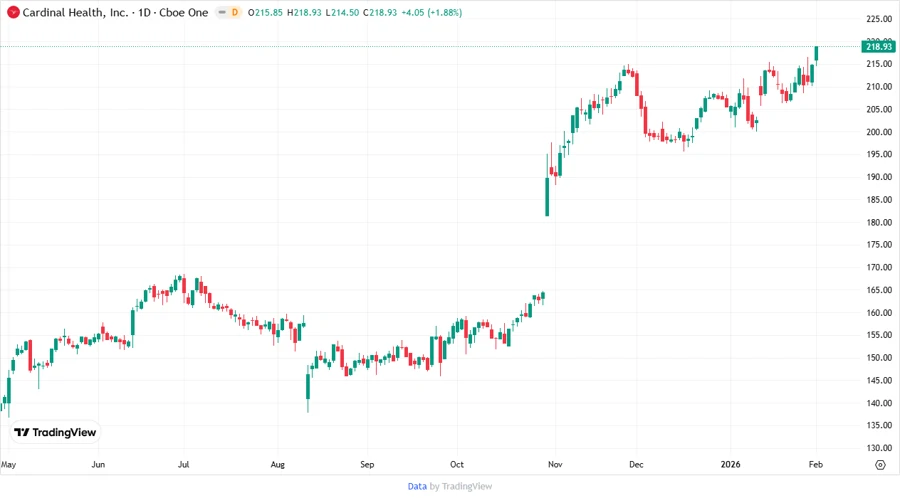This screenshot has height=498, width=900.
Task: Click the Jun label on time axis
Action: [x=98, y=464]
